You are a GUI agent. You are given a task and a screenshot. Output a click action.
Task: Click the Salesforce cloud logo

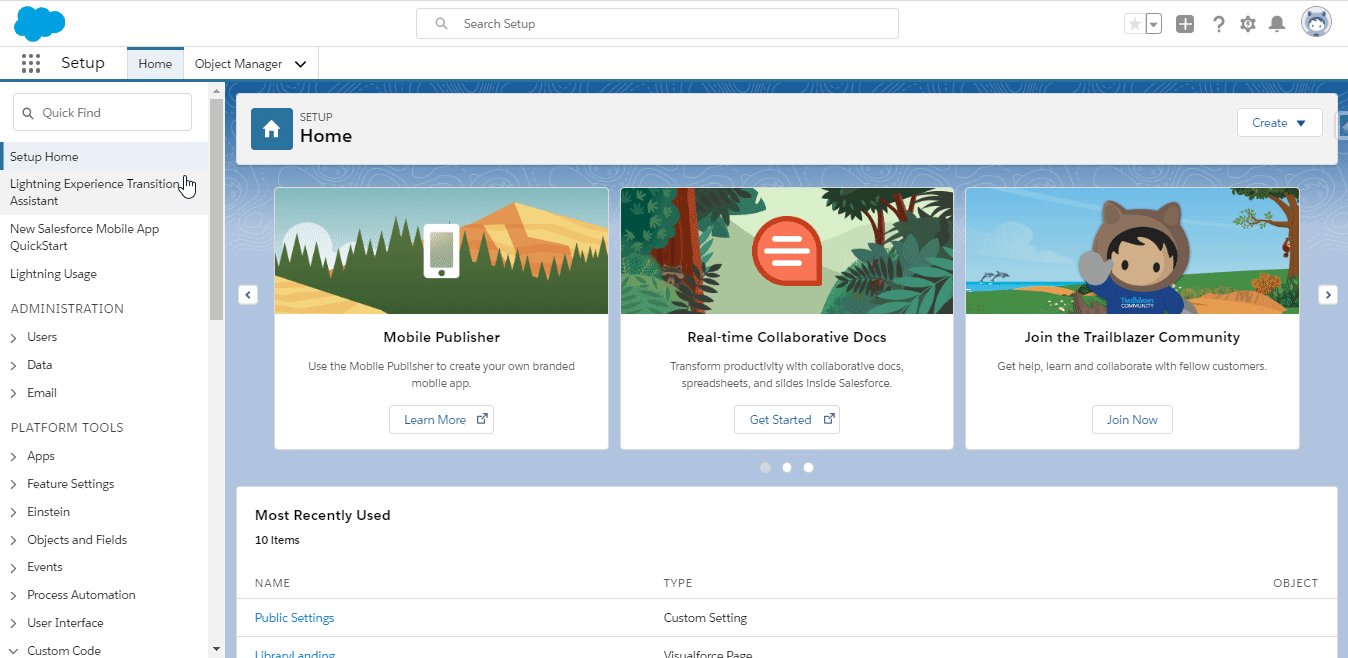coord(40,23)
